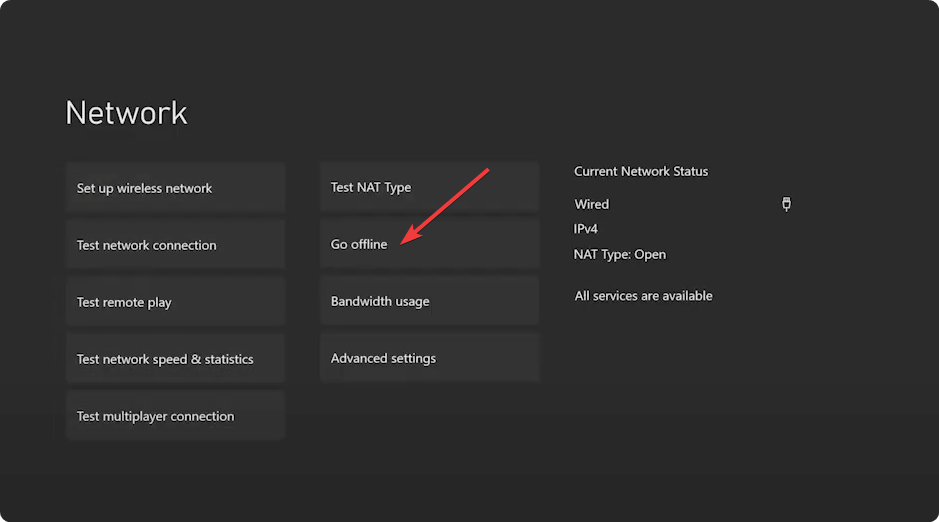Open Bandwidth usage

click(429, 302)
